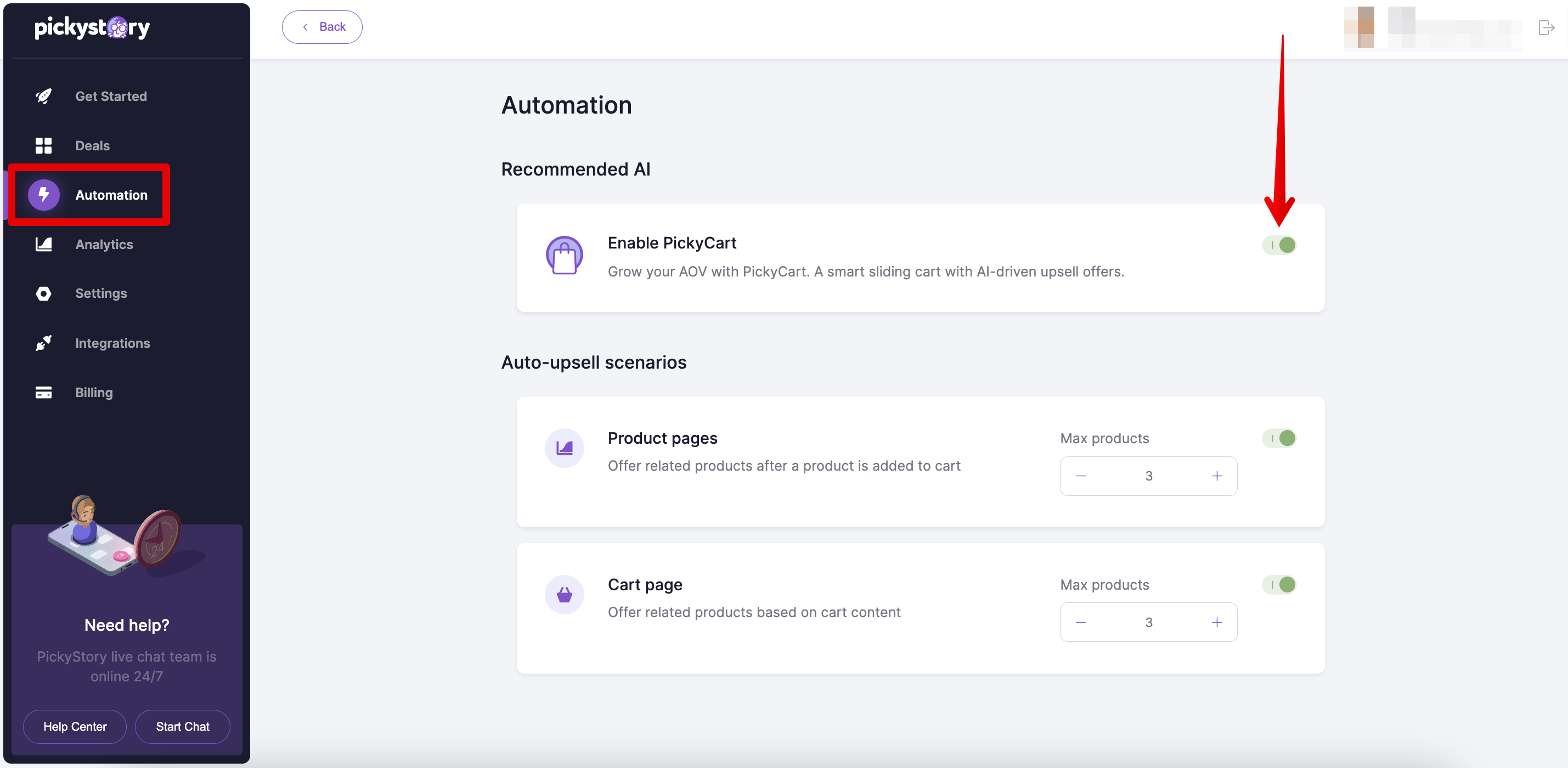Decrease Cart page max products
Viewport: 1568px width, 768px height.
[x=1081, y=622]
